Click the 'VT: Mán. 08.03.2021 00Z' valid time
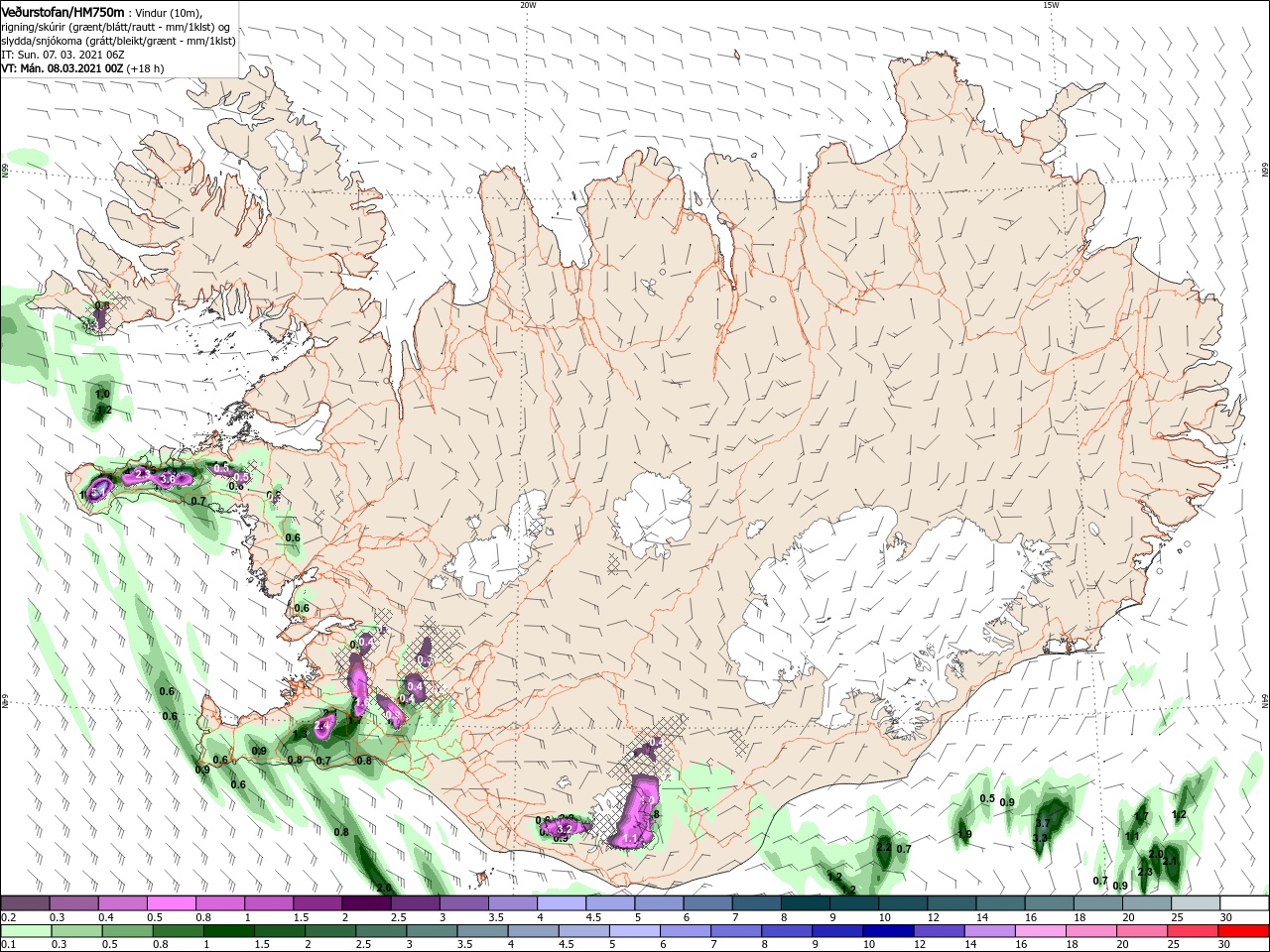 point(62,68)
